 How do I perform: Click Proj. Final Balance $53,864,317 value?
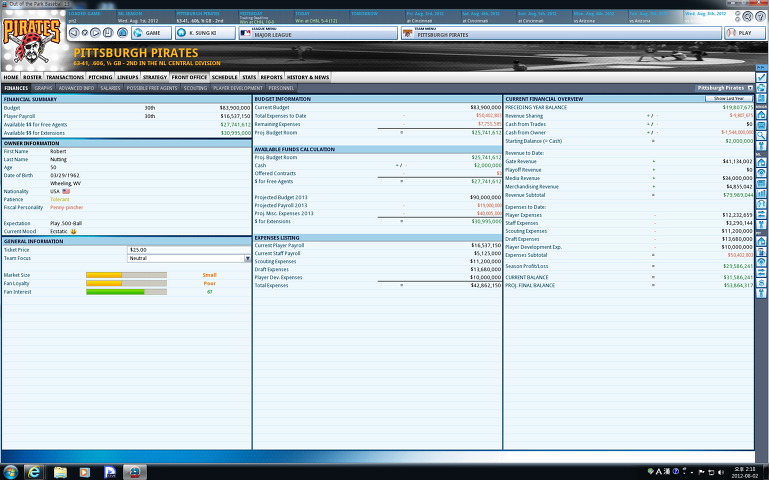coord(738,285)
